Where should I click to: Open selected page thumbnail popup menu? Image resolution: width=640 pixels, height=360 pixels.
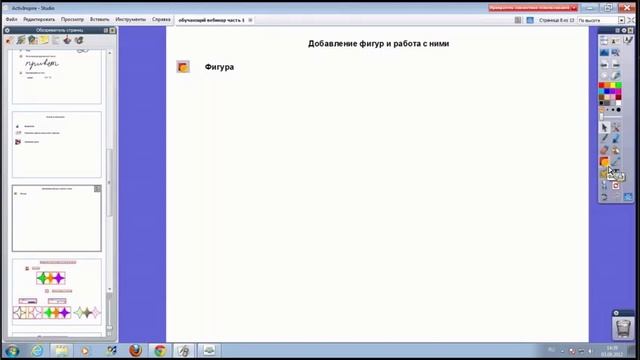click(97, 189)
